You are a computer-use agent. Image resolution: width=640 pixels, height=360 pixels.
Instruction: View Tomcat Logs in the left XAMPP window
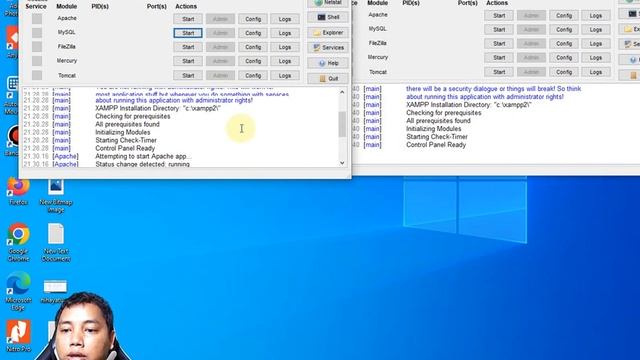click(284, 76)
